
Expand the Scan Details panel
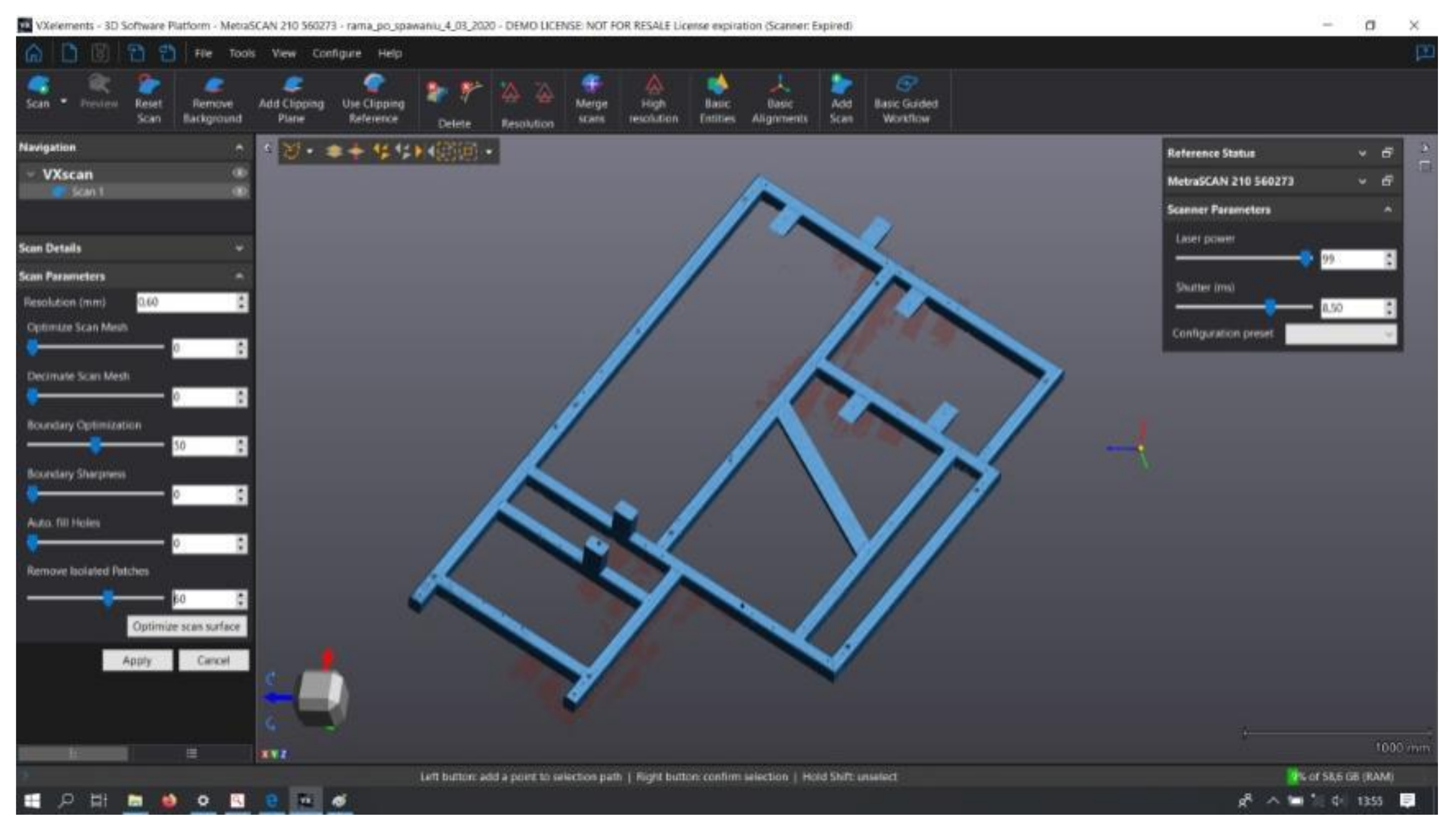[x=239, y=248]
